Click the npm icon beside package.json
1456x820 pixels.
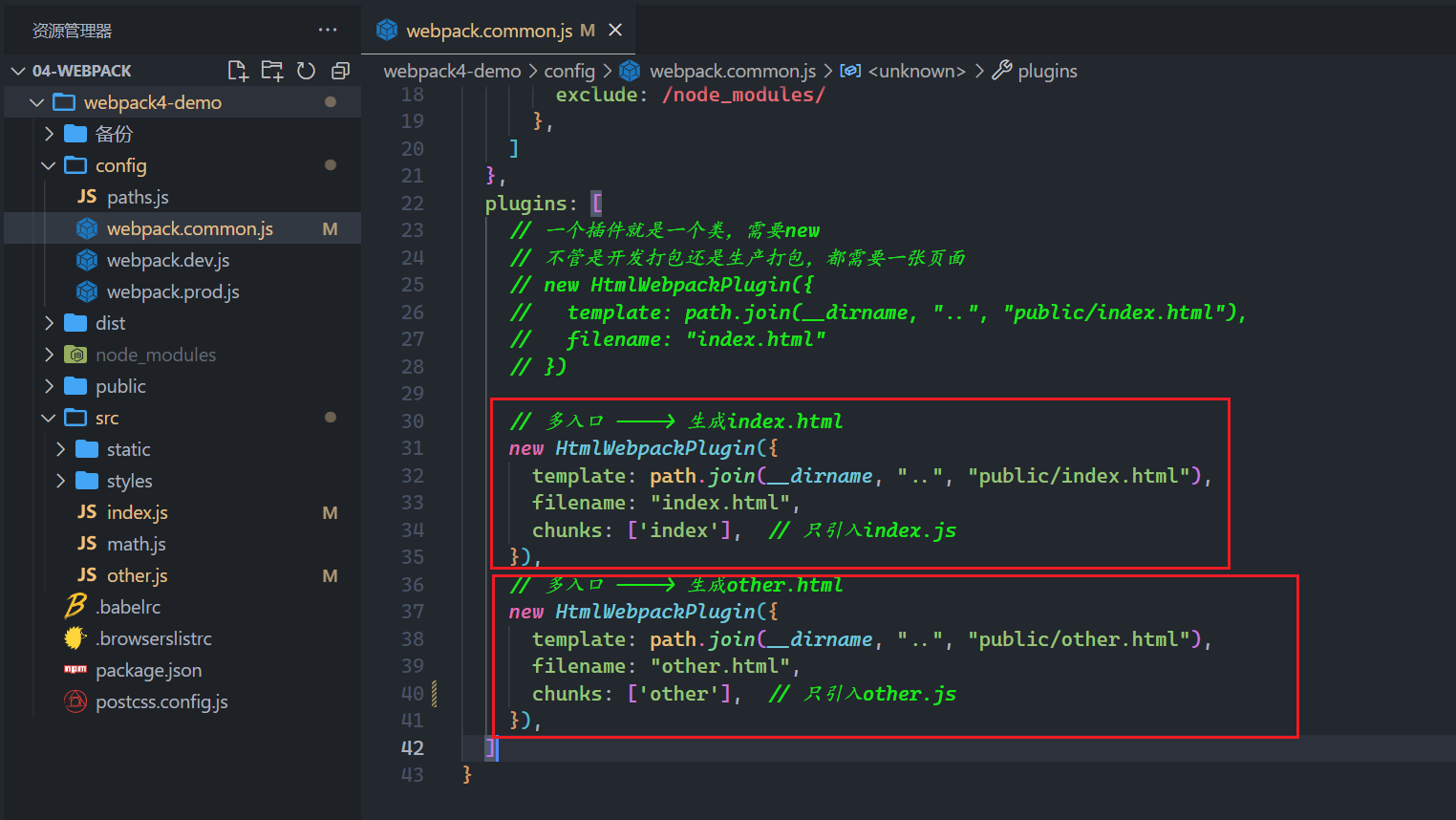click(75, 669)
